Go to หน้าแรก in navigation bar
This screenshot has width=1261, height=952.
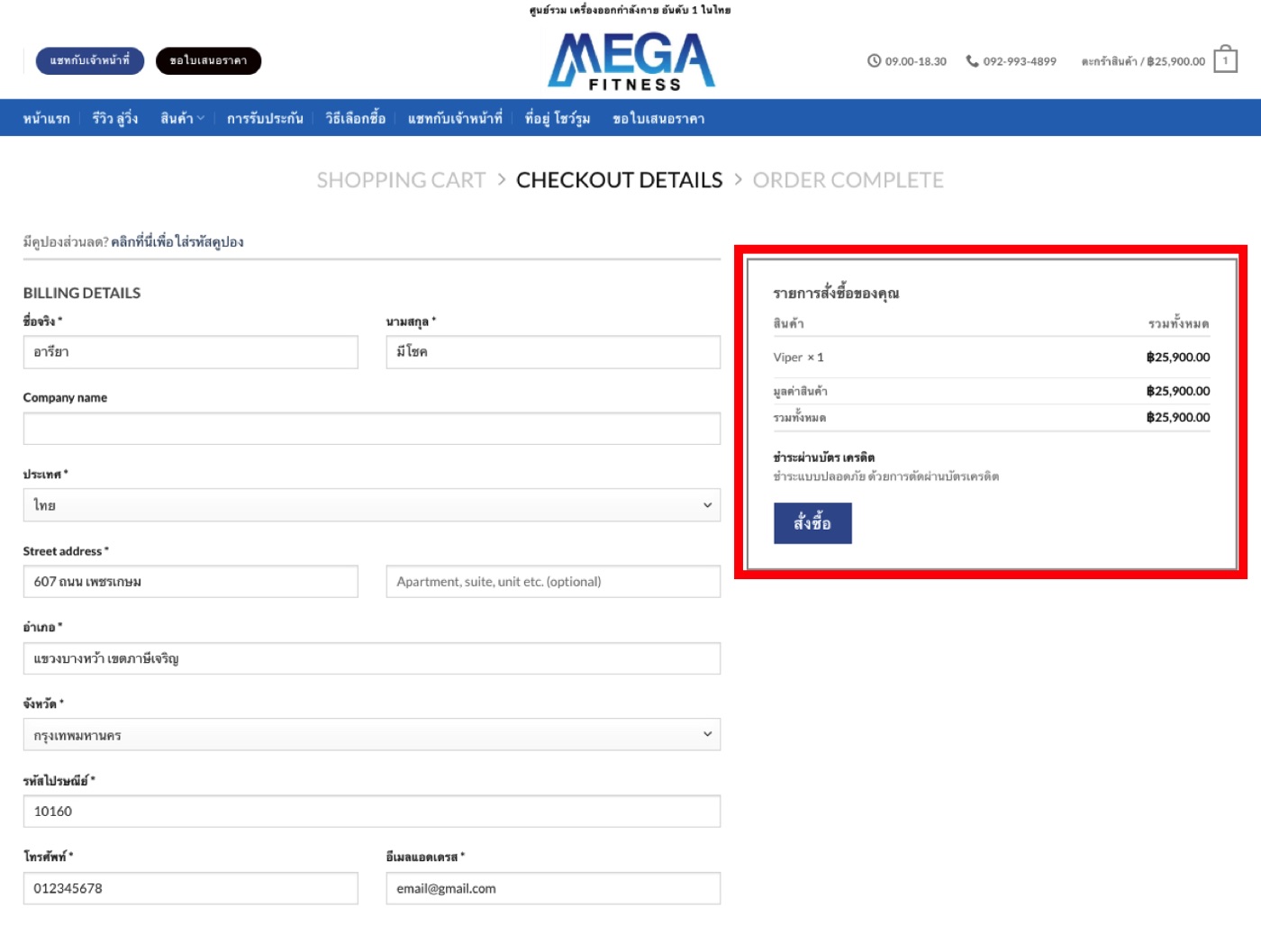[47, 119]
